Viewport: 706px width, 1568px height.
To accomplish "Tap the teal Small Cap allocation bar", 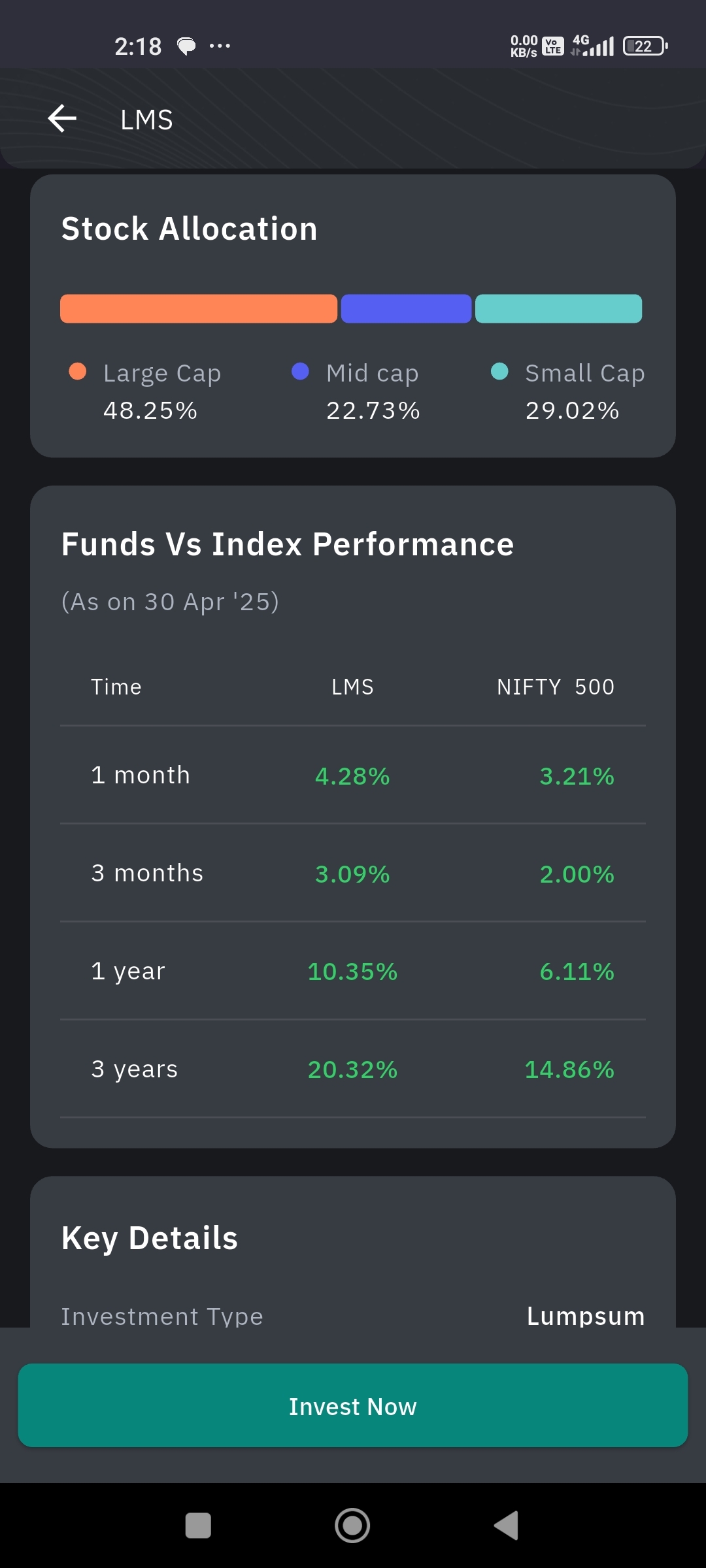I will [558, 308].
